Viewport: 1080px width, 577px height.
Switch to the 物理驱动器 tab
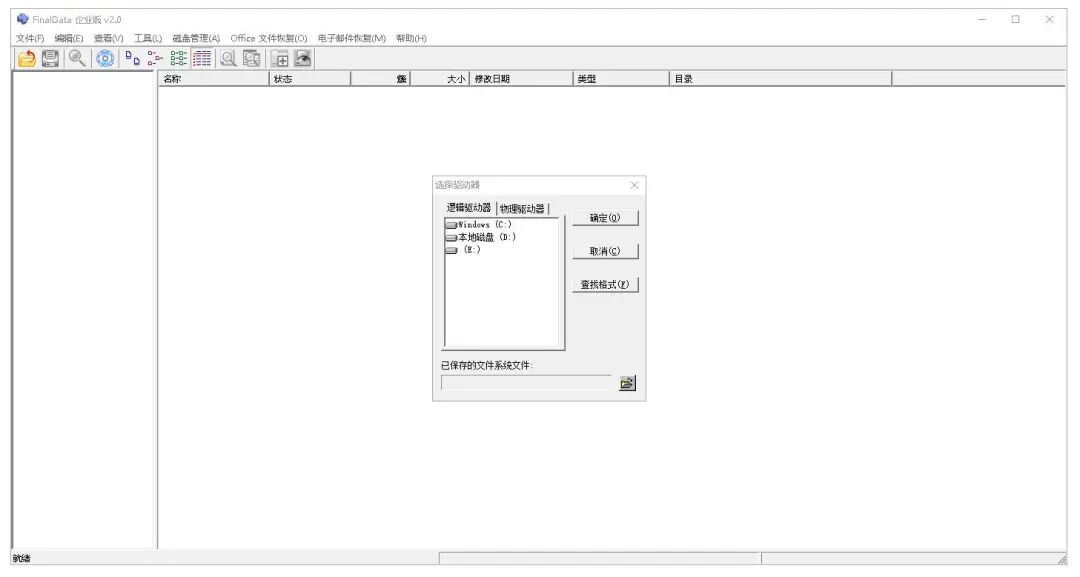tap(522, 209)
